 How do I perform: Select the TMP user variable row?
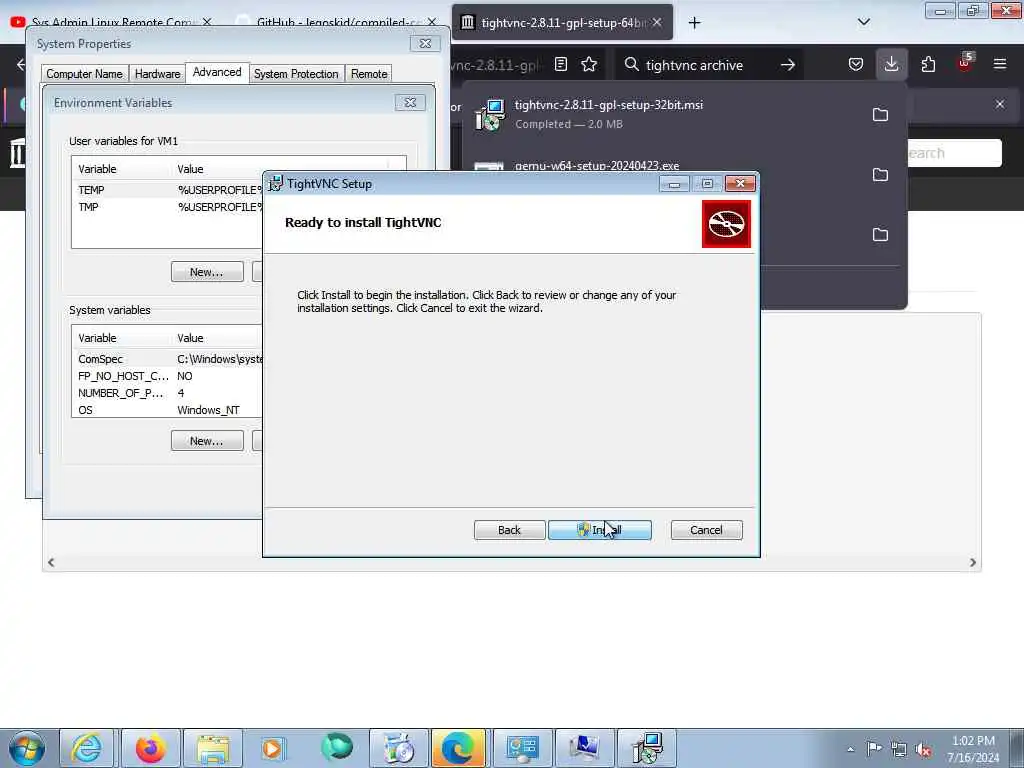167,207
